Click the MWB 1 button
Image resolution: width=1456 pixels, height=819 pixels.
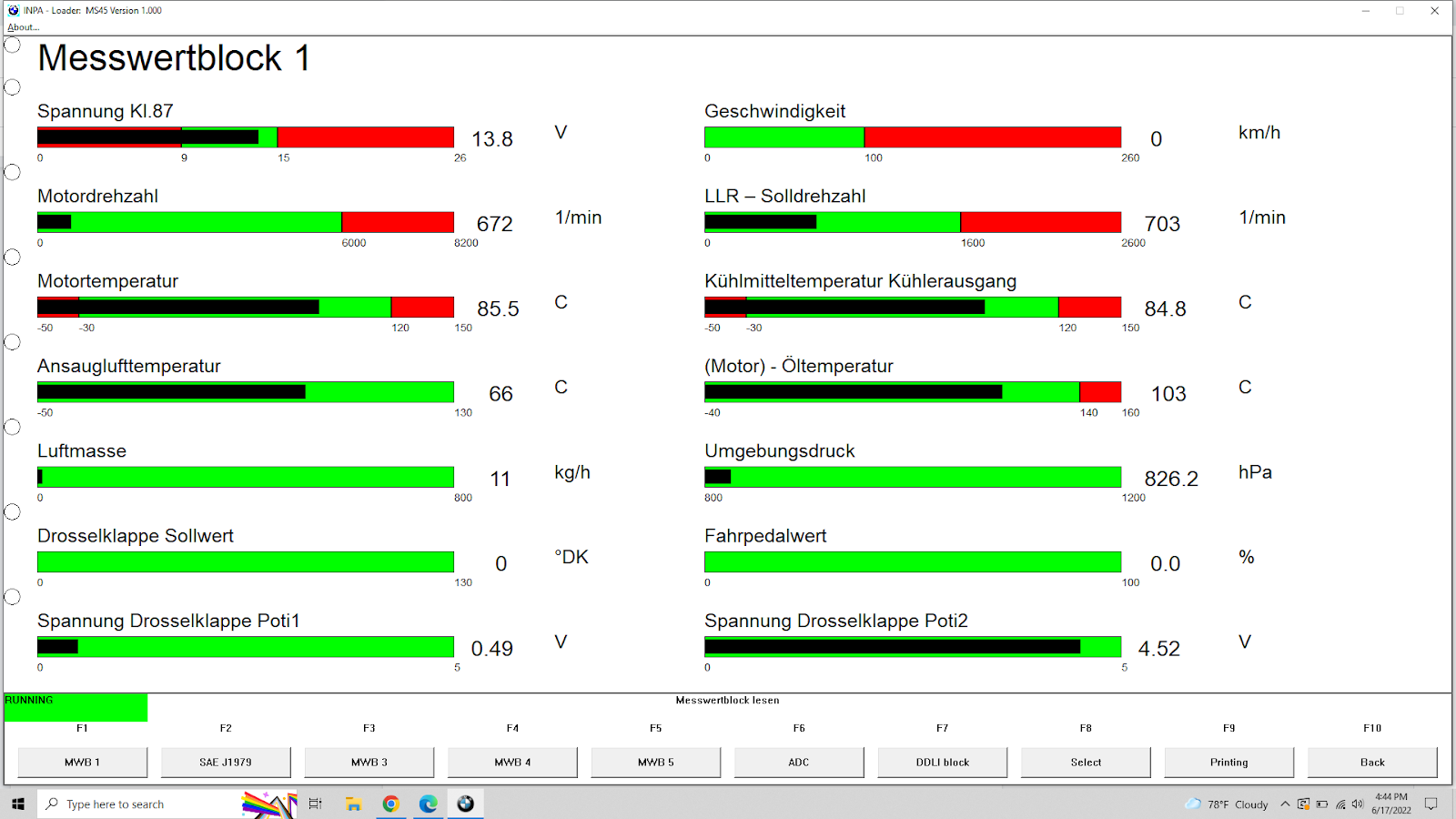click(x=83, y=763)
